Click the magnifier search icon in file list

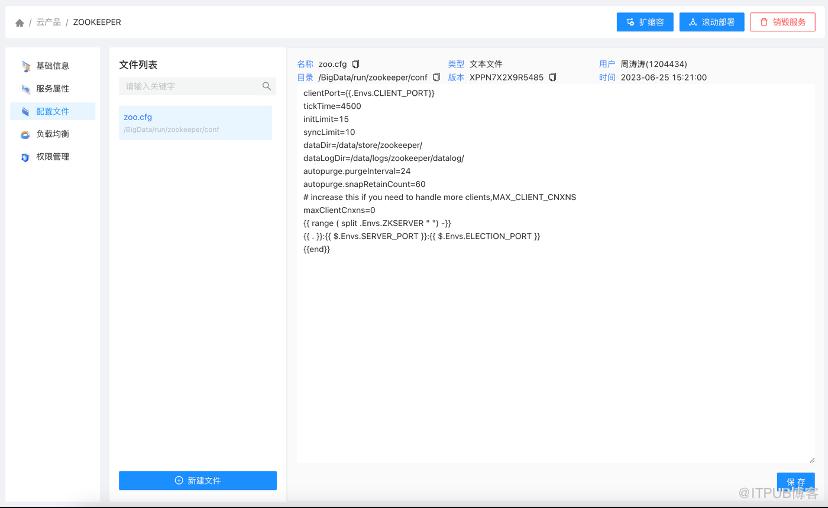click(x=267, y=87)
